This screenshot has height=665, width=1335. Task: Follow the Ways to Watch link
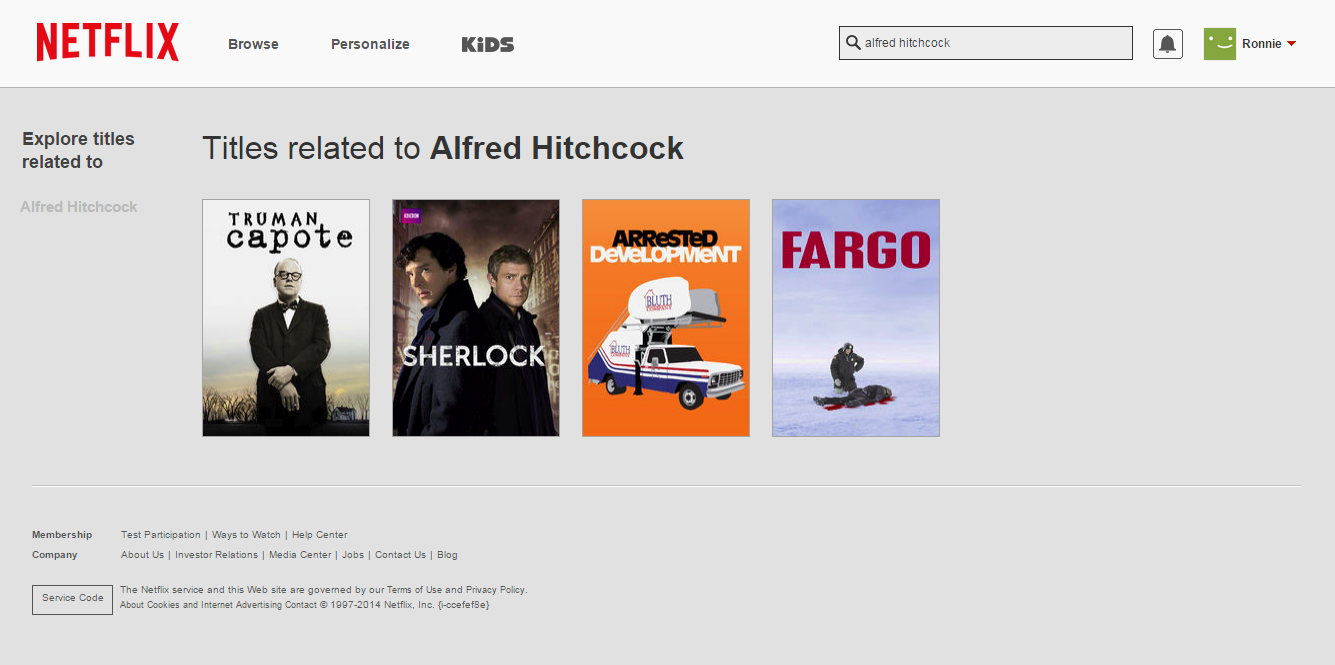click(246, 535)
